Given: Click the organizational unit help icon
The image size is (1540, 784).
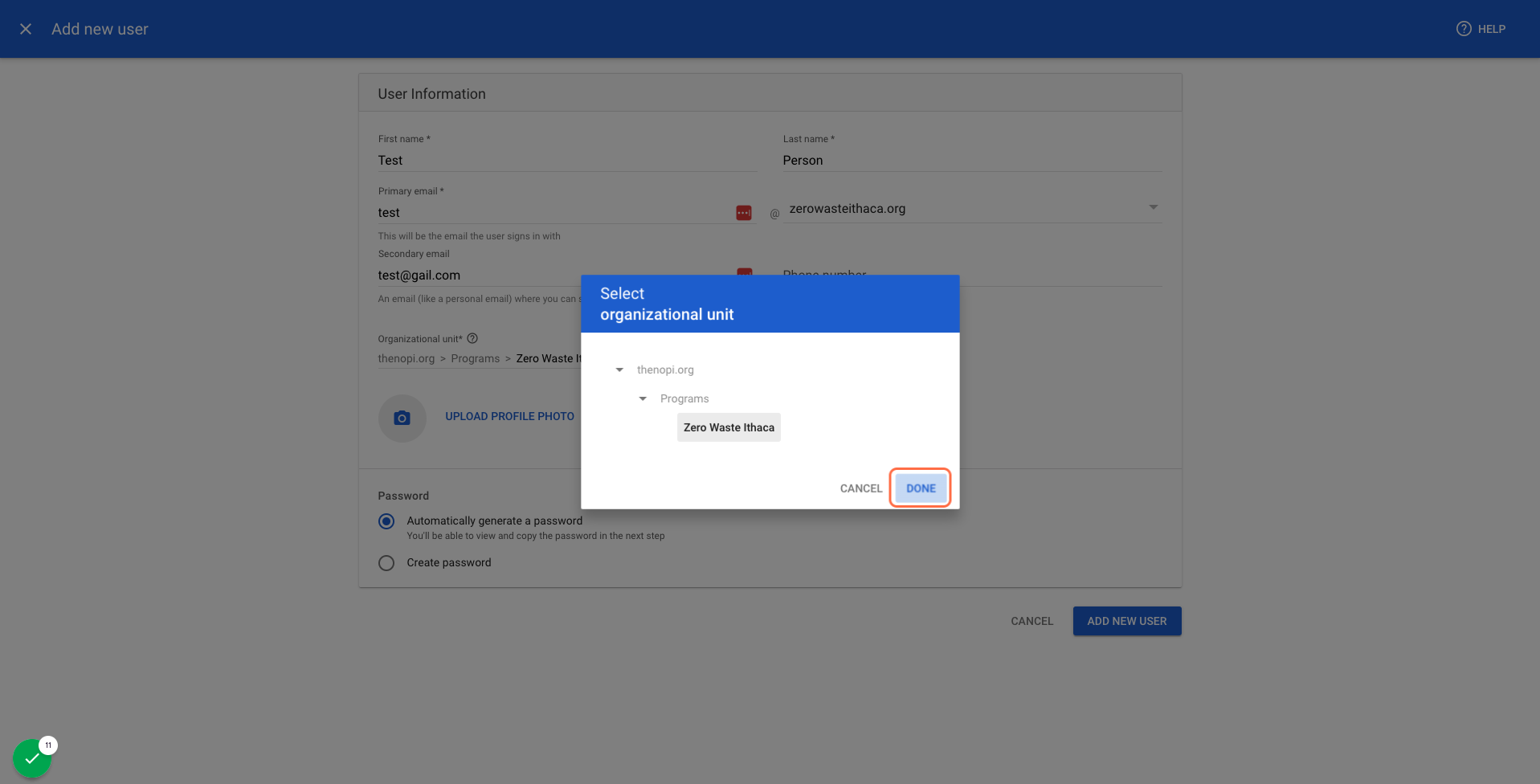Looking at the screenshot, I should [x=472, y=338].
